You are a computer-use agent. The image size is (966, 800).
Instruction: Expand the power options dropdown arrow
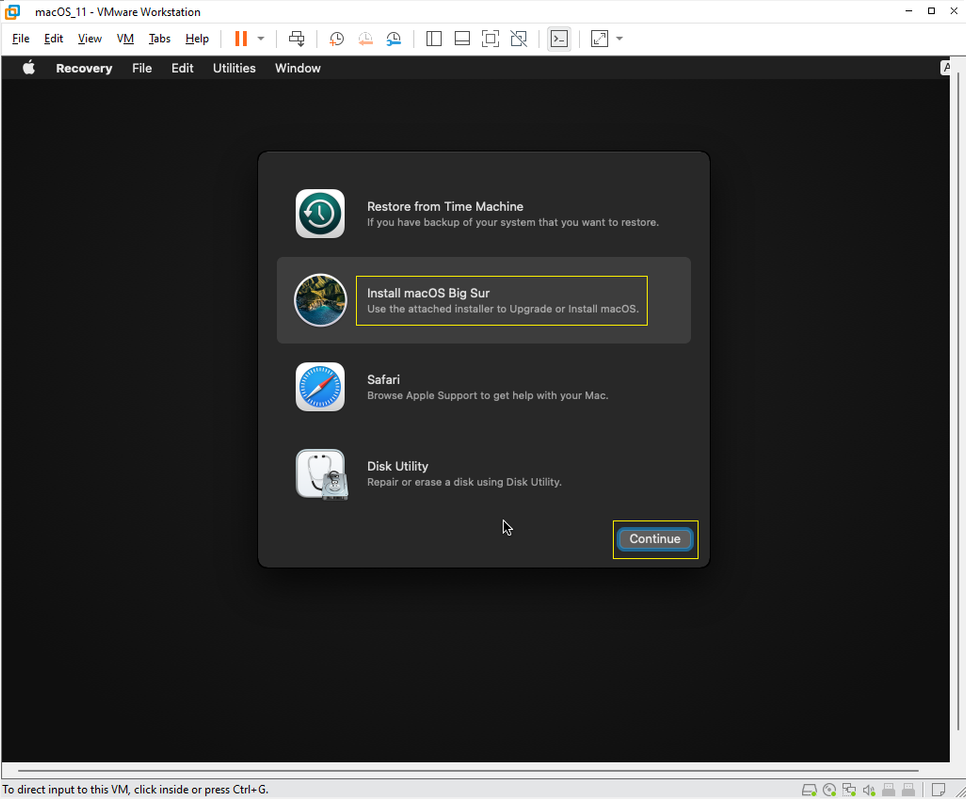pyautogui.click(x=261, y=39)
